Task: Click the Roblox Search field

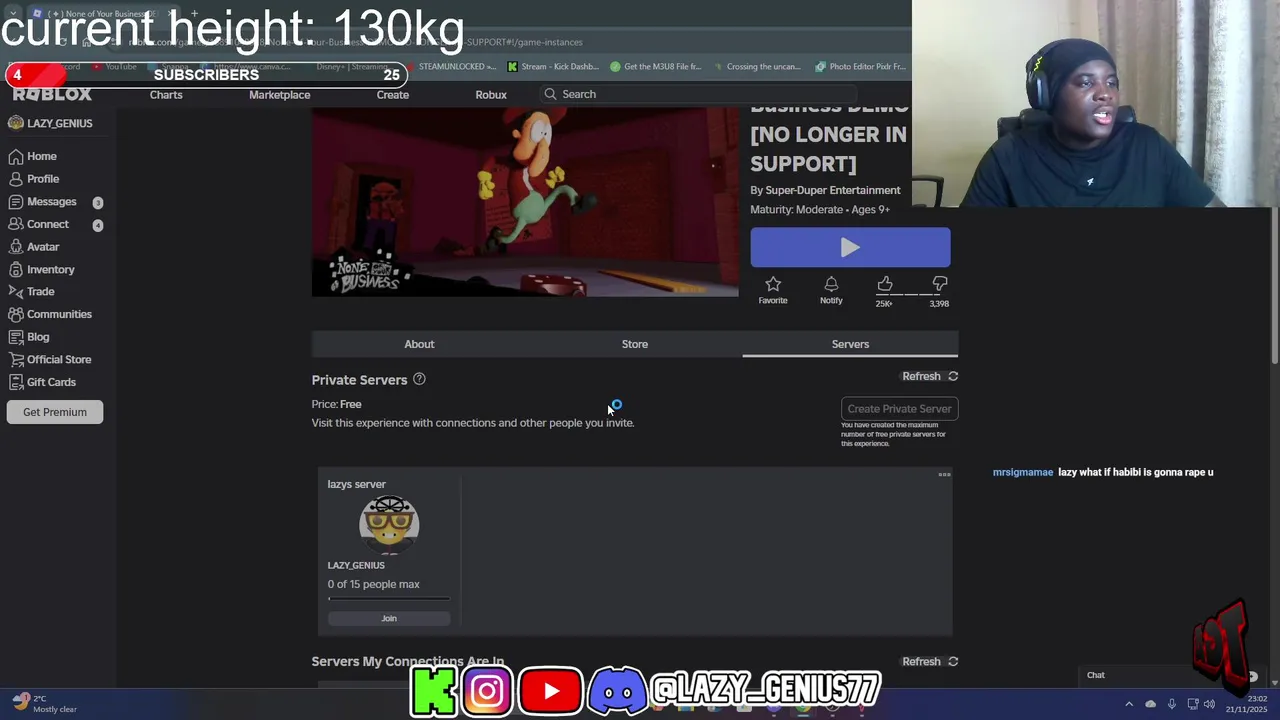Action: tap(696, 94)
